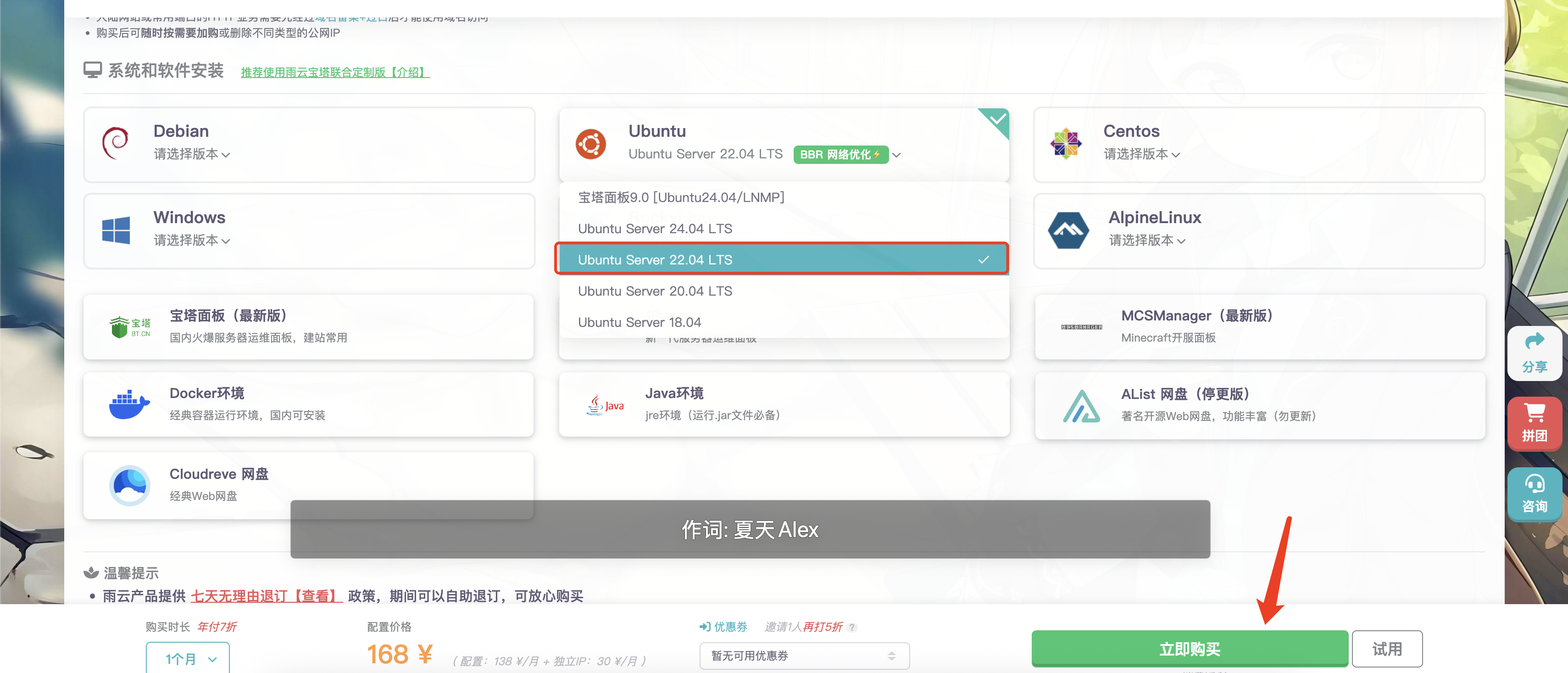The height and width of the screenshot is (673, 1568).
Task: Select 宝塔面板9.0 [Ubuntu24.04/LNMP] option
Action: pyautogui.click(x=784, y=197)
